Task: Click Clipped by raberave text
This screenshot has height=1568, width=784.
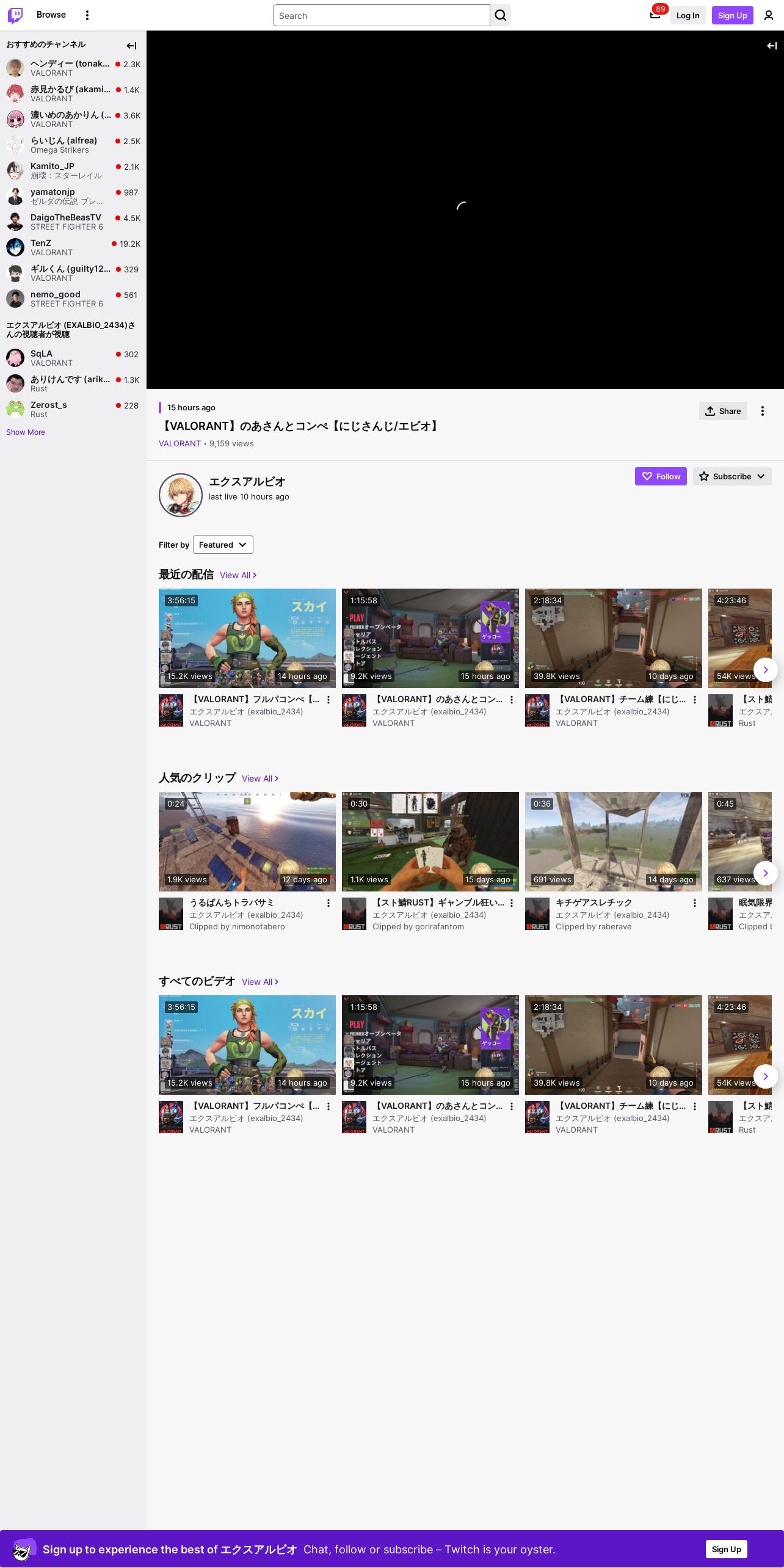Action: [x=593, y=927]
